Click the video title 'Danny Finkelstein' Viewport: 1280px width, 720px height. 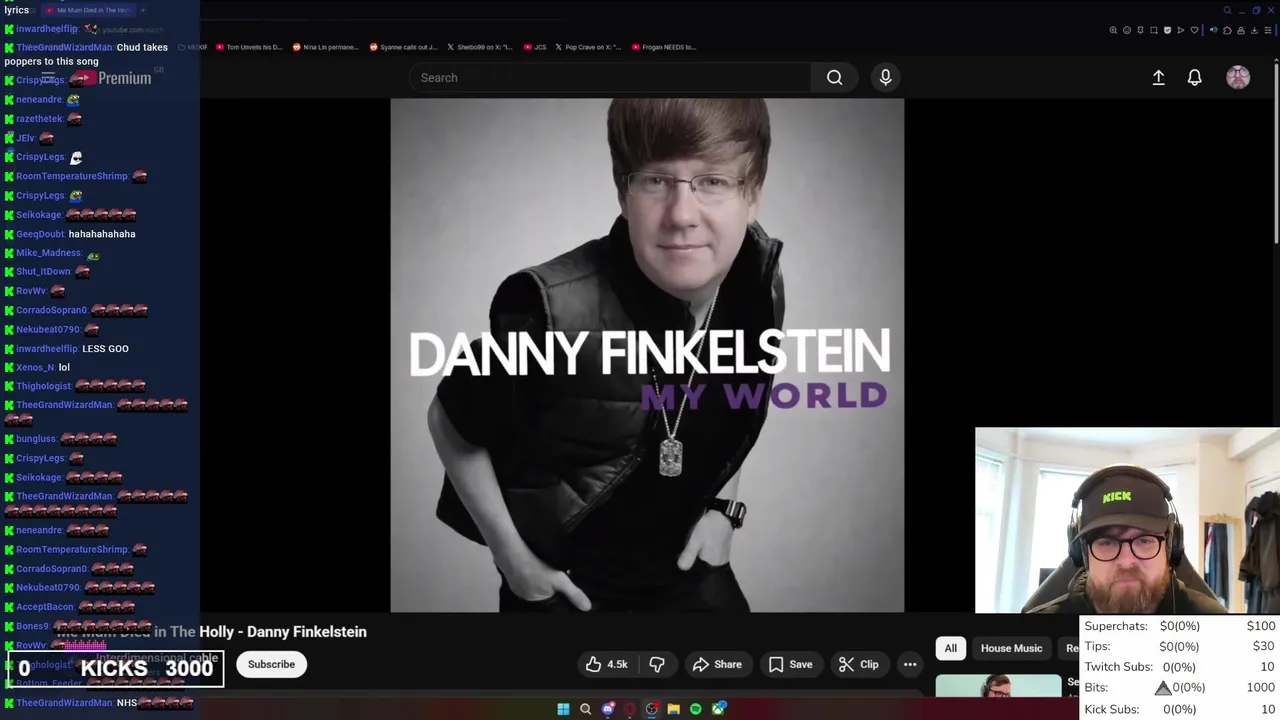coord(307,632)
